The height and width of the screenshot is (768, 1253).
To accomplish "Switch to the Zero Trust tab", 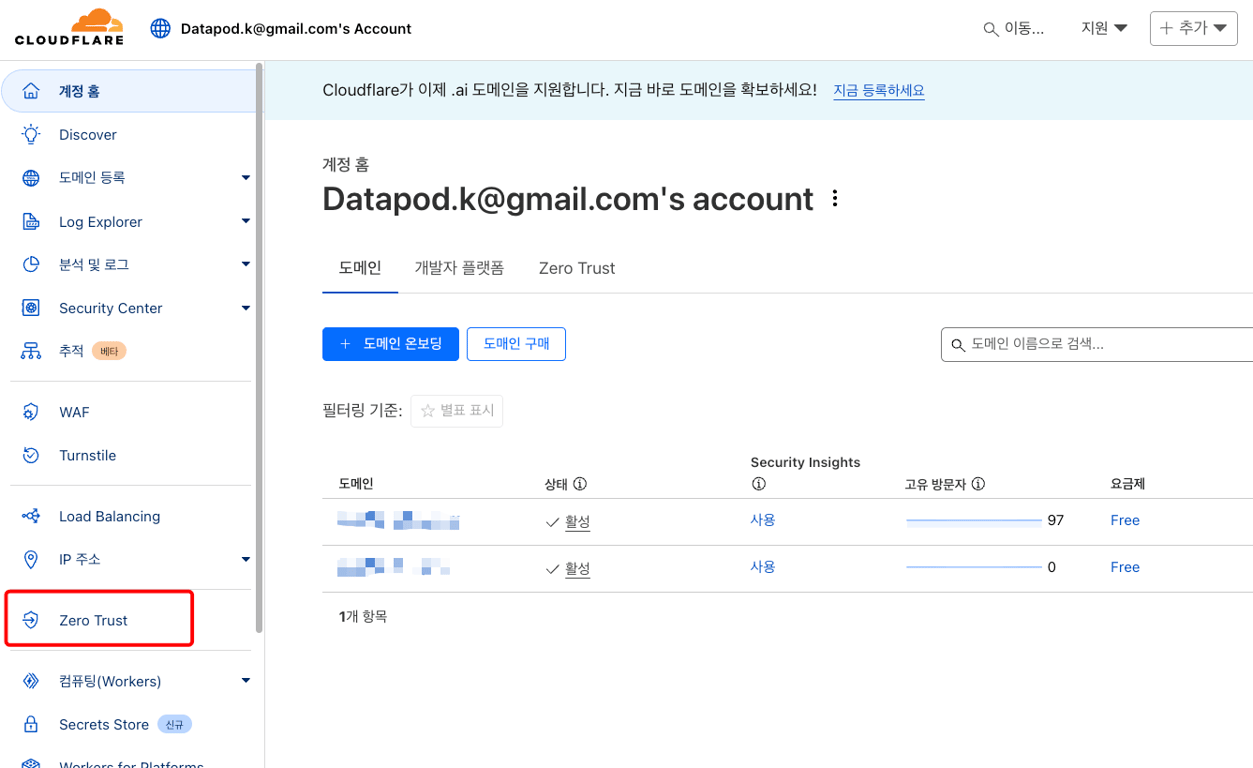I will pyautogui.click(x=577, y=268).
